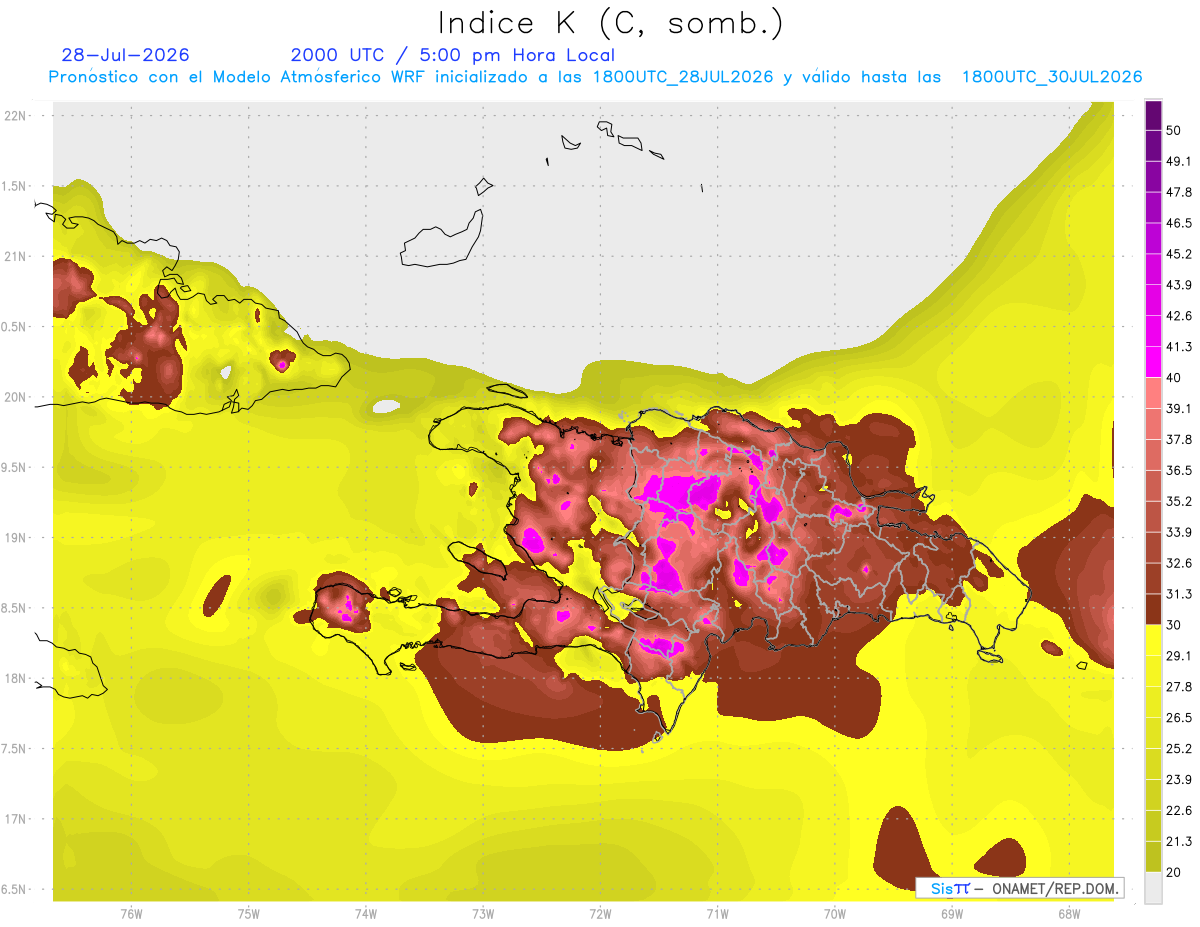
Task: Click the legend value '35.2'
Action: 1179,501
